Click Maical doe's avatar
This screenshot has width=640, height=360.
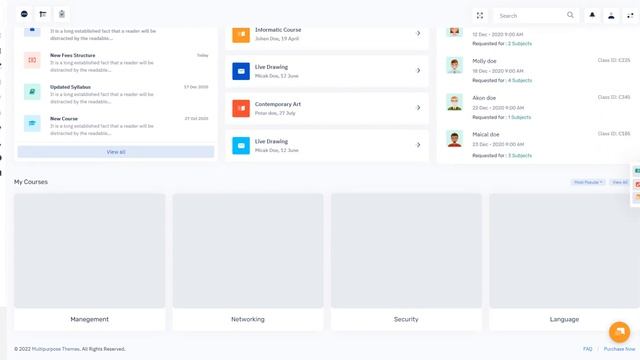tap(454, 139)
